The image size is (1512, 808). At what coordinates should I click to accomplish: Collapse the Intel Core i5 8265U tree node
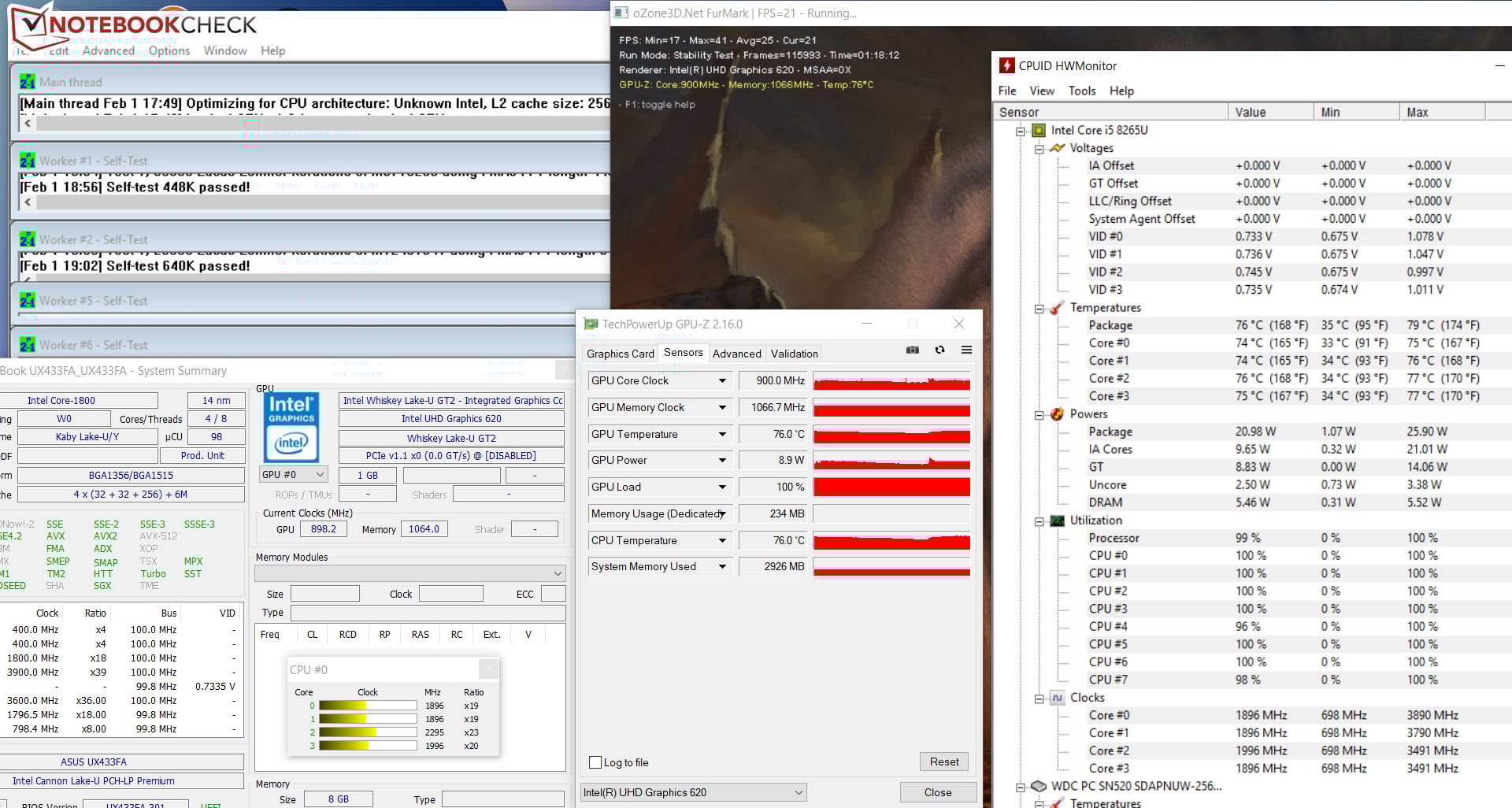click(1021, 131)
